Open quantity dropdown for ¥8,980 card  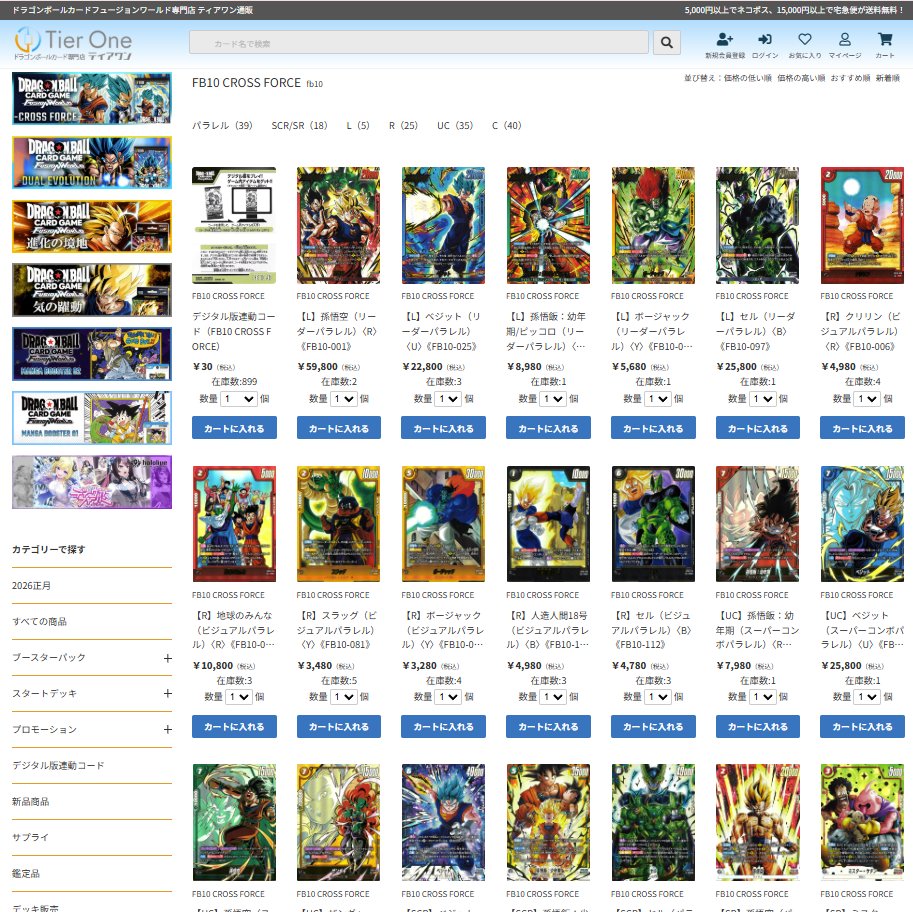coord(553,399)
